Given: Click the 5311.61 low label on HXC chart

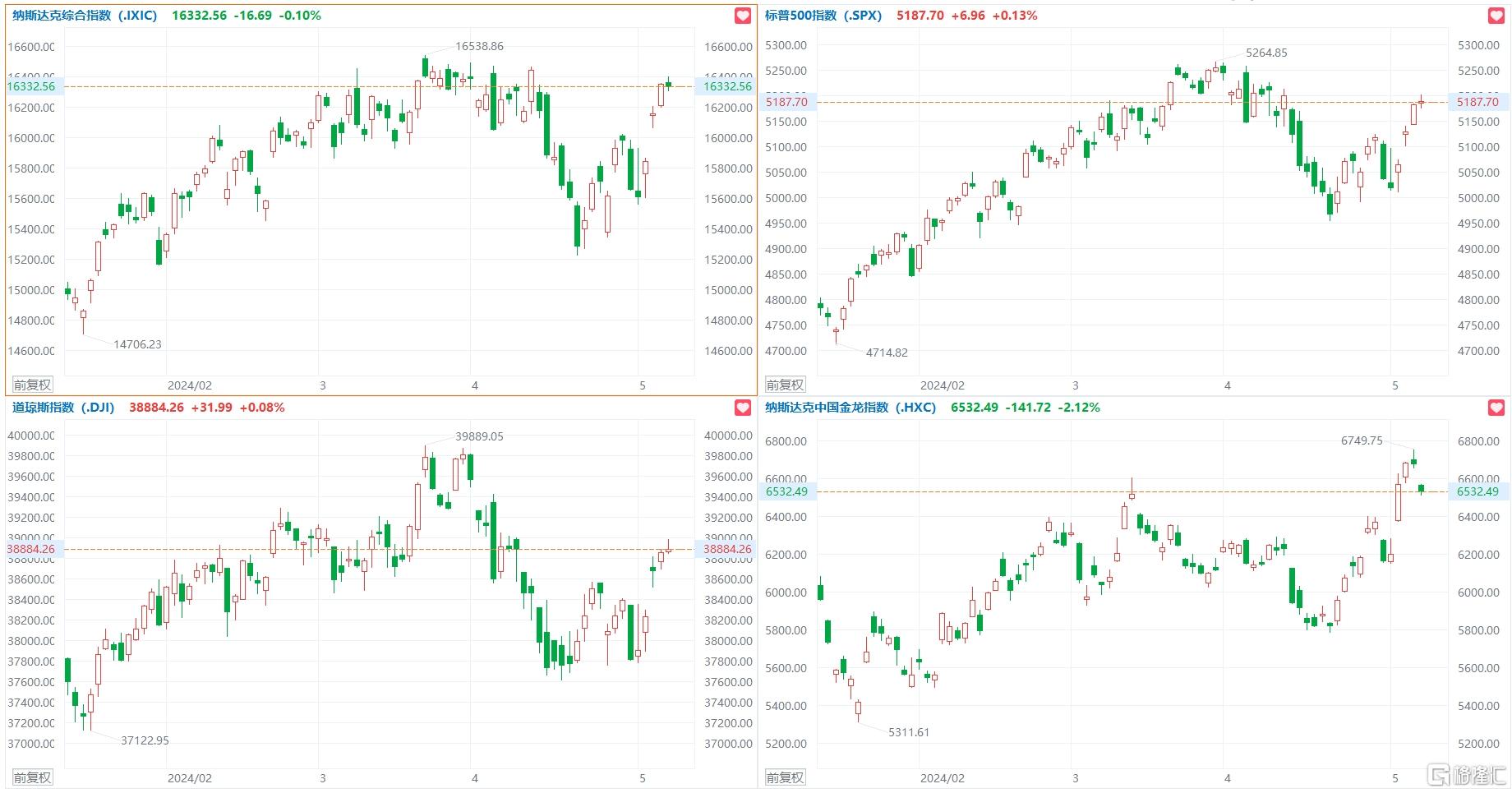Looking at the screenshot, I should click(909, 732).
